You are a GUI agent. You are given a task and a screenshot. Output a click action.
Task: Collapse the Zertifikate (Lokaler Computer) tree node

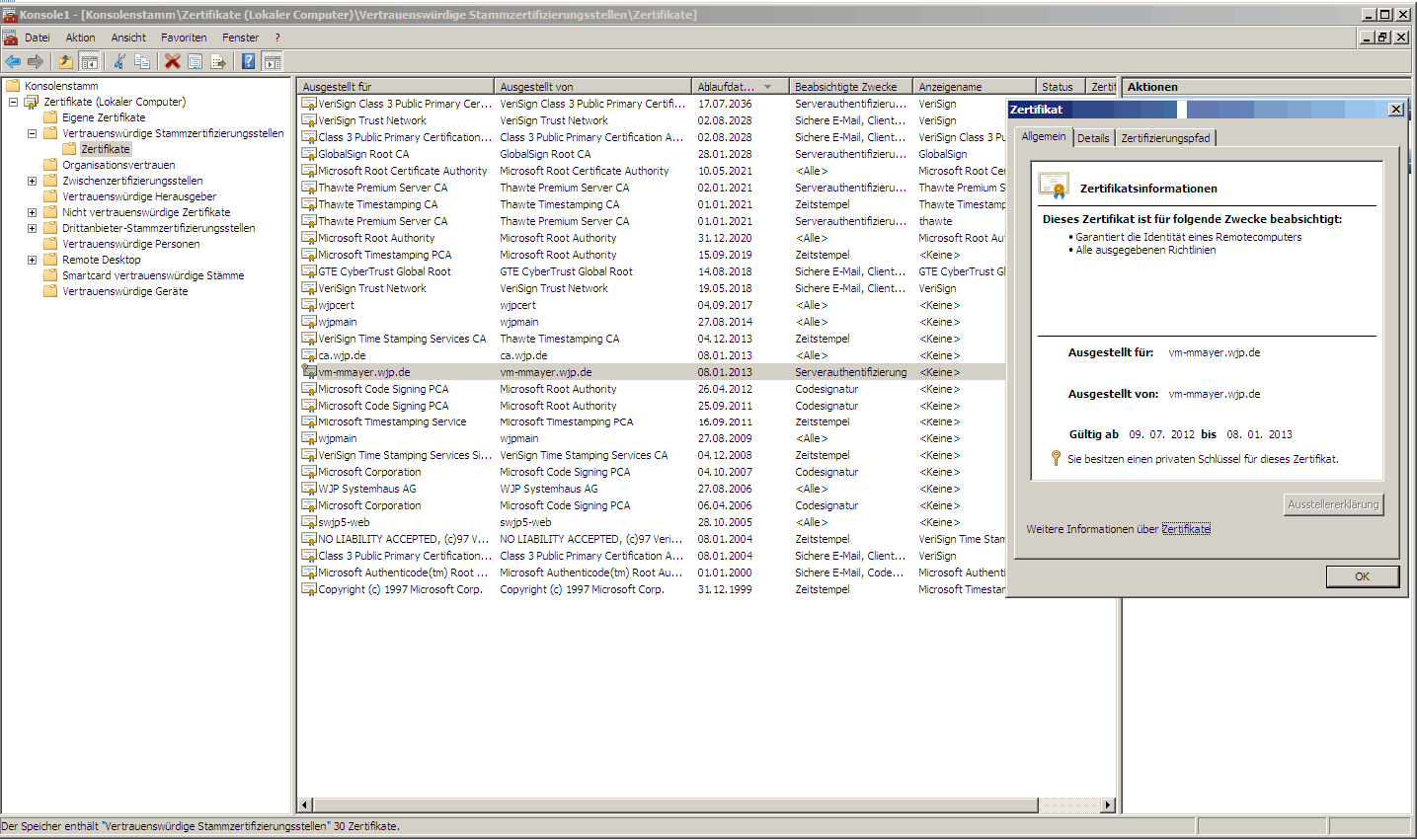[13, 102]
